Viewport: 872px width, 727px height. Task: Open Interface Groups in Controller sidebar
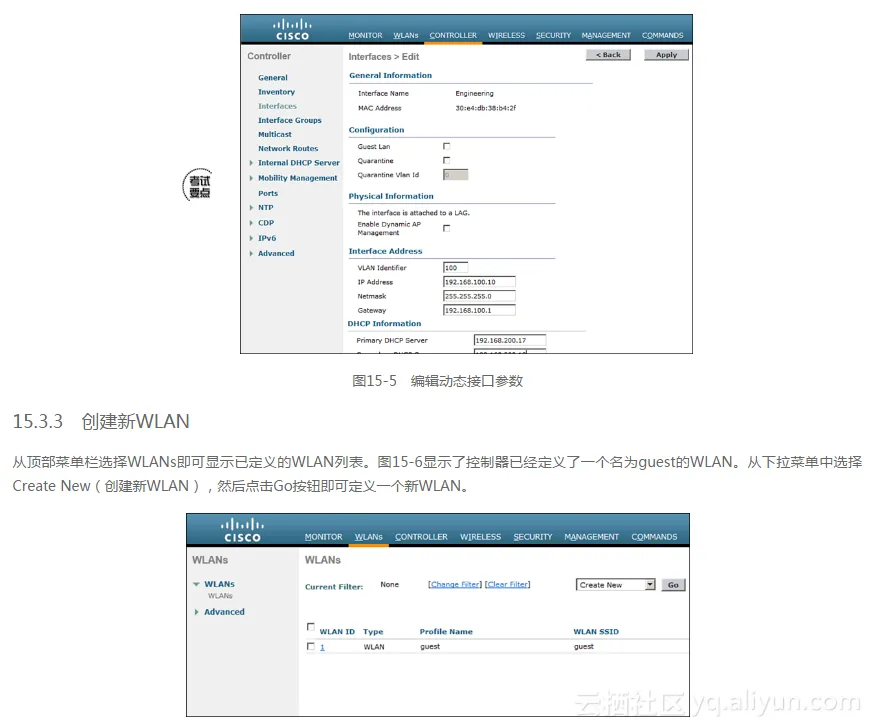290,120
